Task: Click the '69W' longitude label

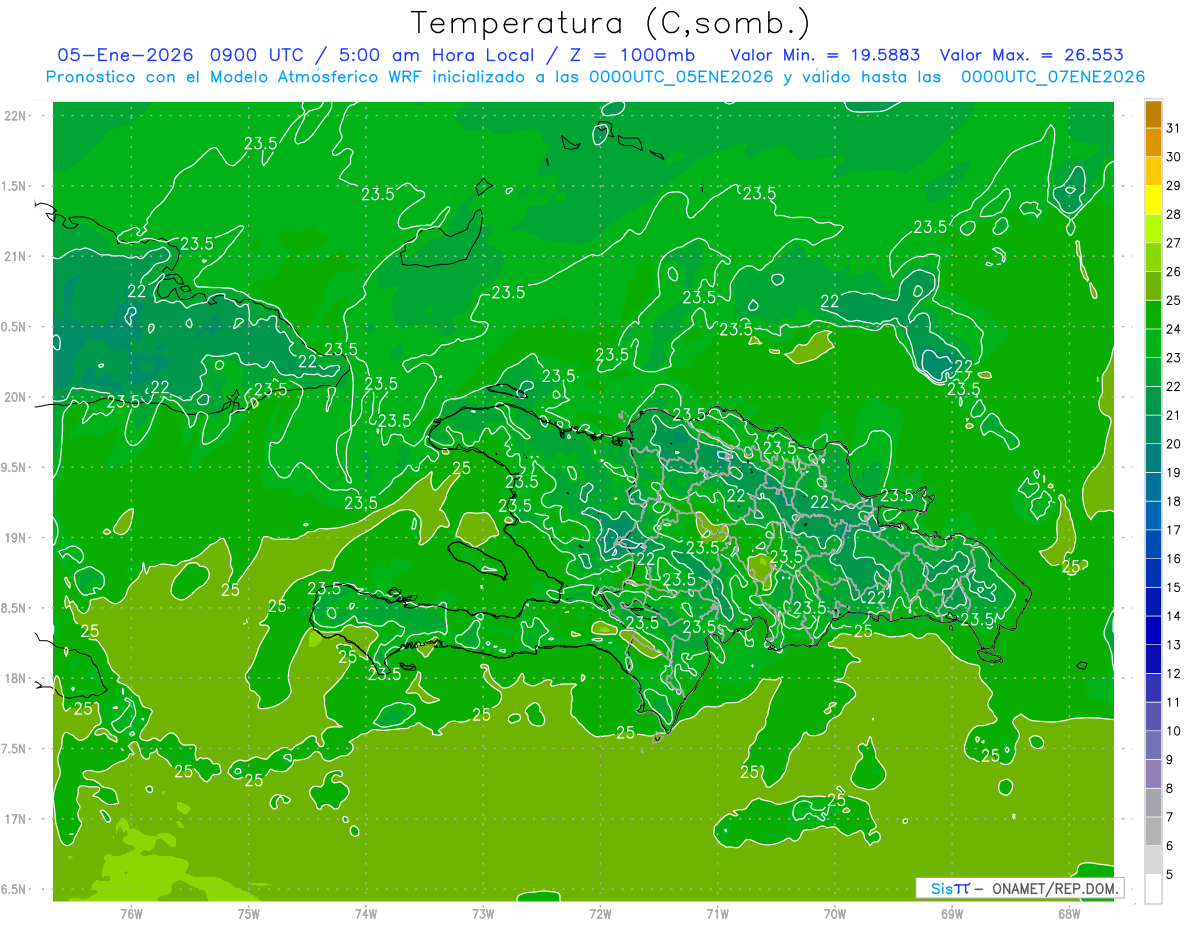Action: (x=952, y=913)
